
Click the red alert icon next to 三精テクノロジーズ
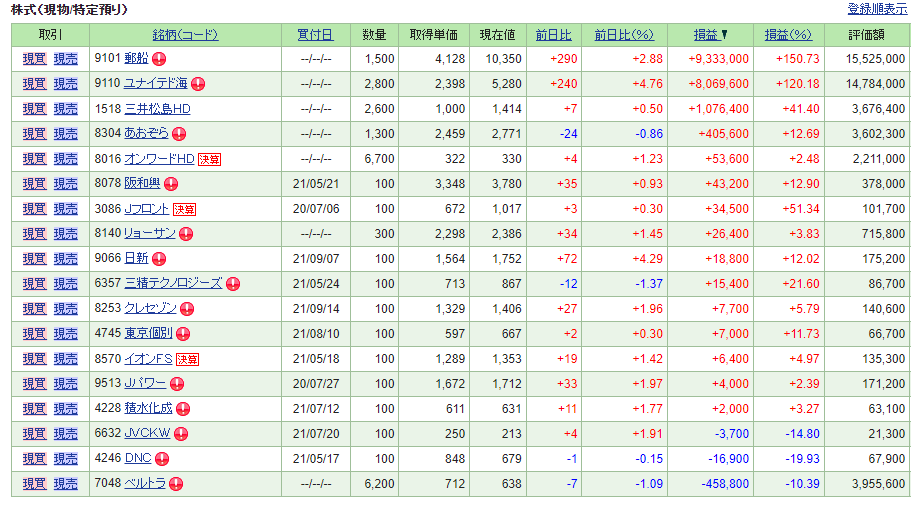coord(233,284)
